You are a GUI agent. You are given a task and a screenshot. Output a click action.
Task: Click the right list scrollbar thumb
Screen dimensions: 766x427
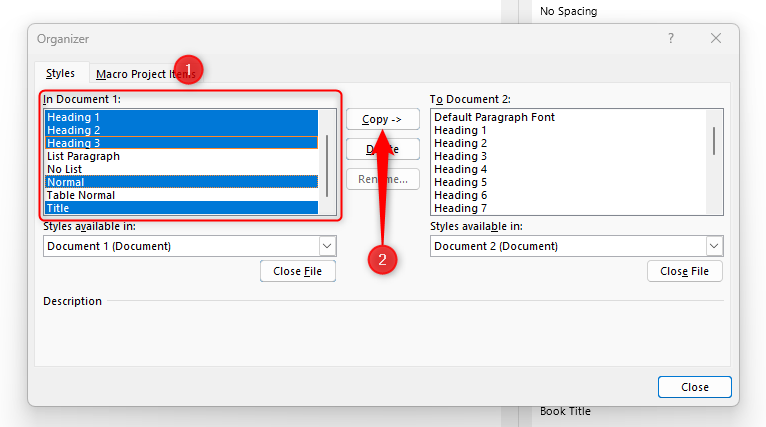(x=713, y=140)
